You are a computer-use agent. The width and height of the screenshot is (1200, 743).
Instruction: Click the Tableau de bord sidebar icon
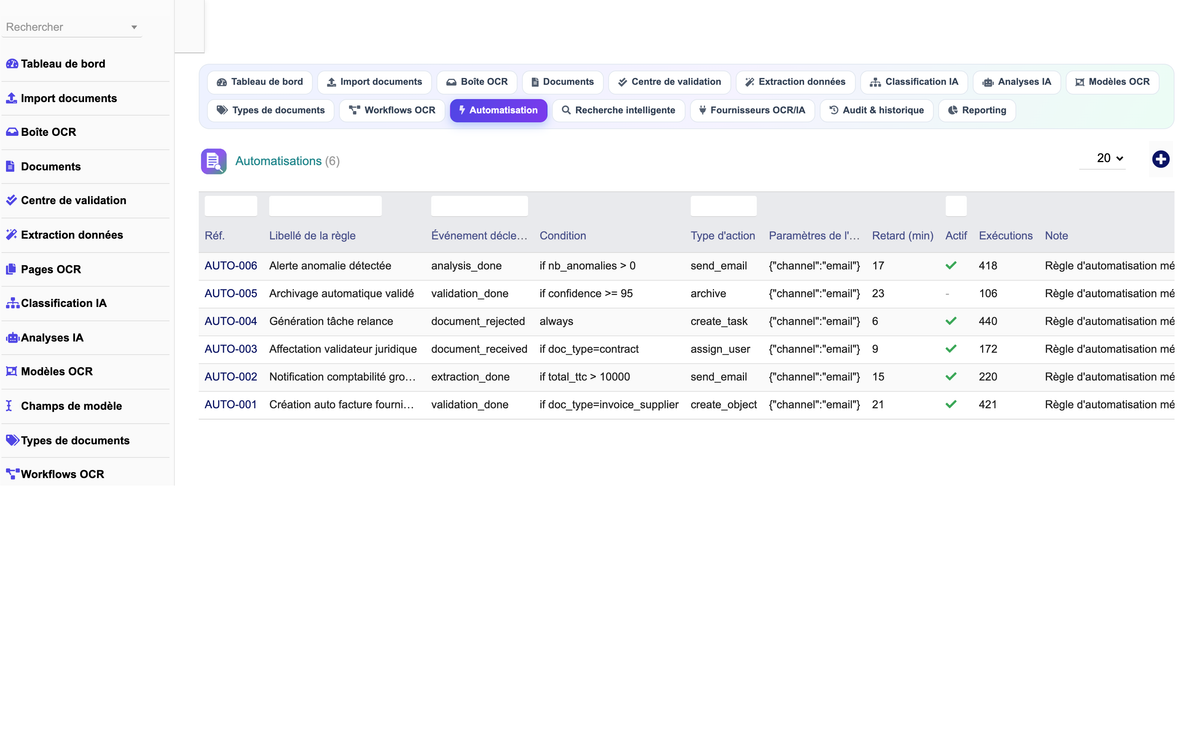pyautogui.click(x=12, y=64)
